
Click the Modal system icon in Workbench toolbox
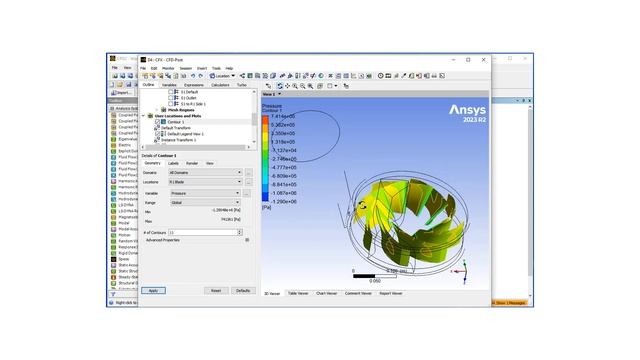(x=113, y=223)
